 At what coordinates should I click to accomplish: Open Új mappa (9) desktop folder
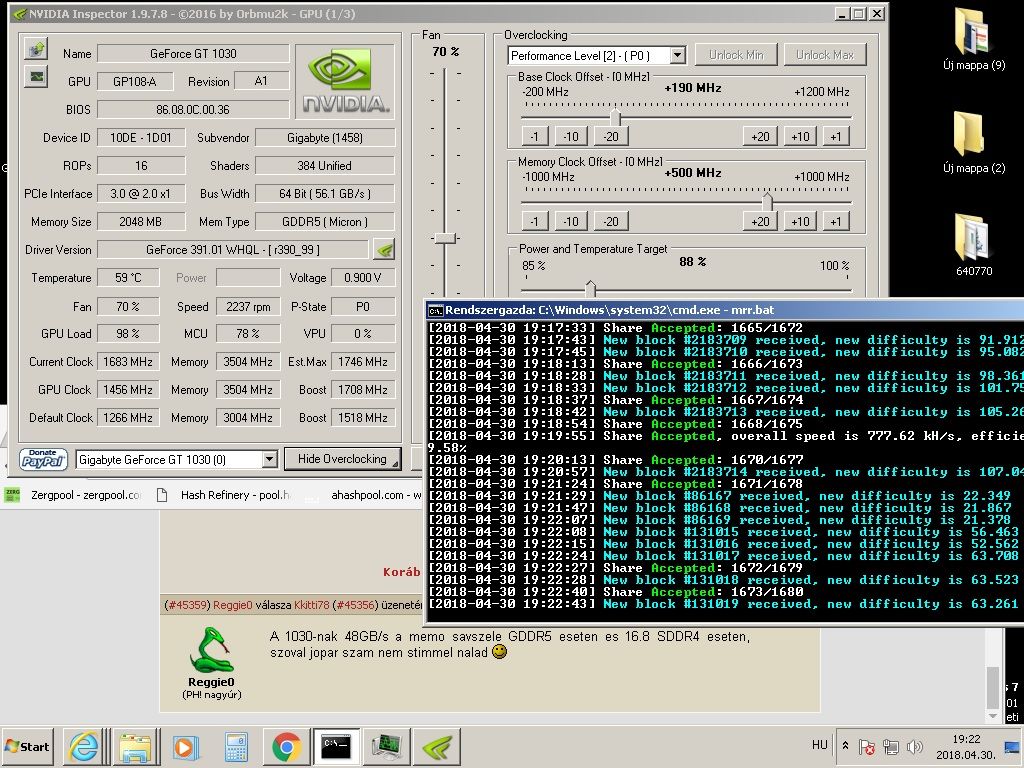click(974, 40)
